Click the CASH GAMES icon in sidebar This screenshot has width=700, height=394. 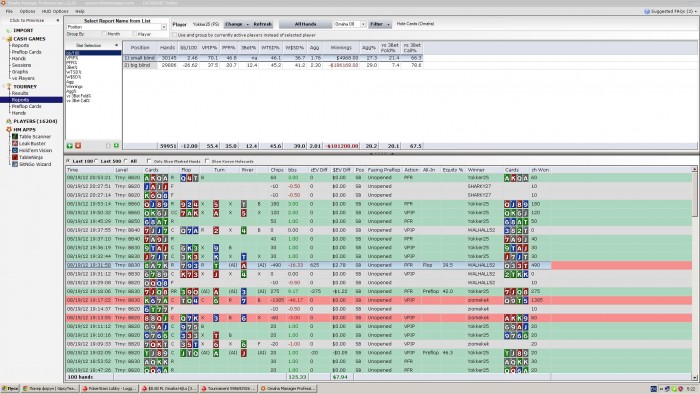pos(9,39)
